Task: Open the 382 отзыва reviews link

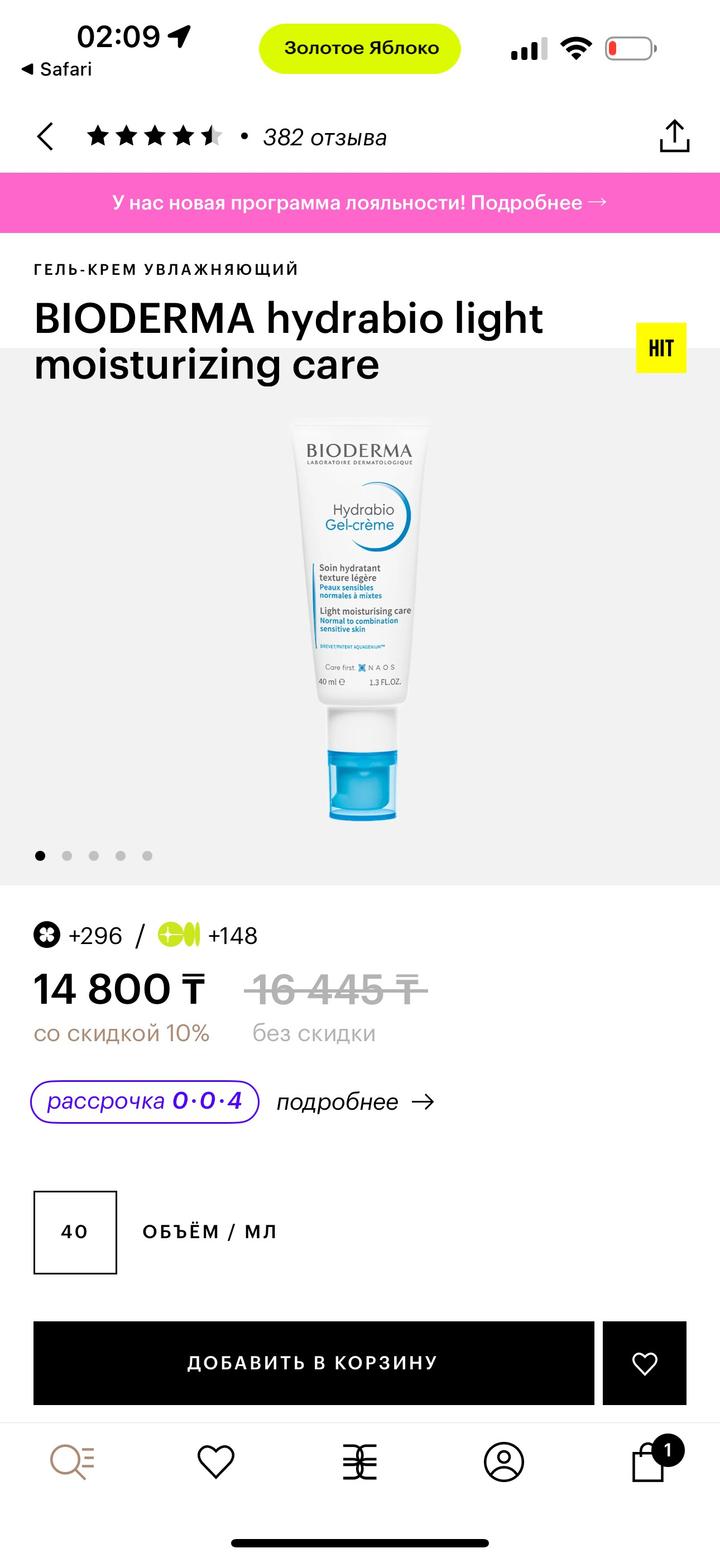Action: click(325, 137)
